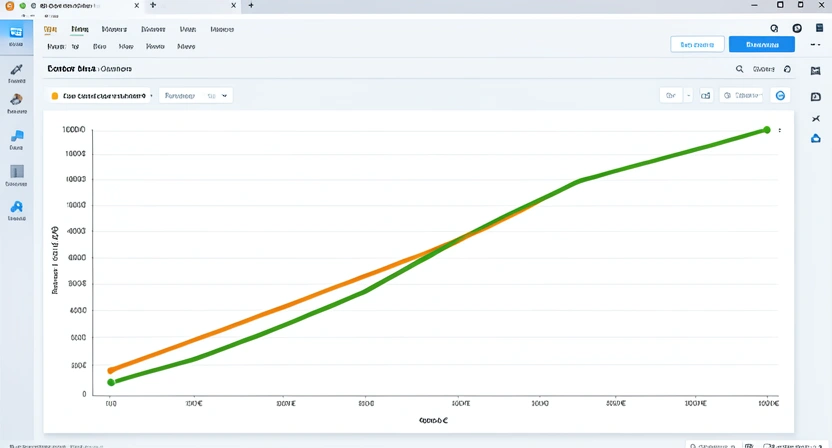
Task: Open the sixth item in the top menu row
Action: (222, 29)
